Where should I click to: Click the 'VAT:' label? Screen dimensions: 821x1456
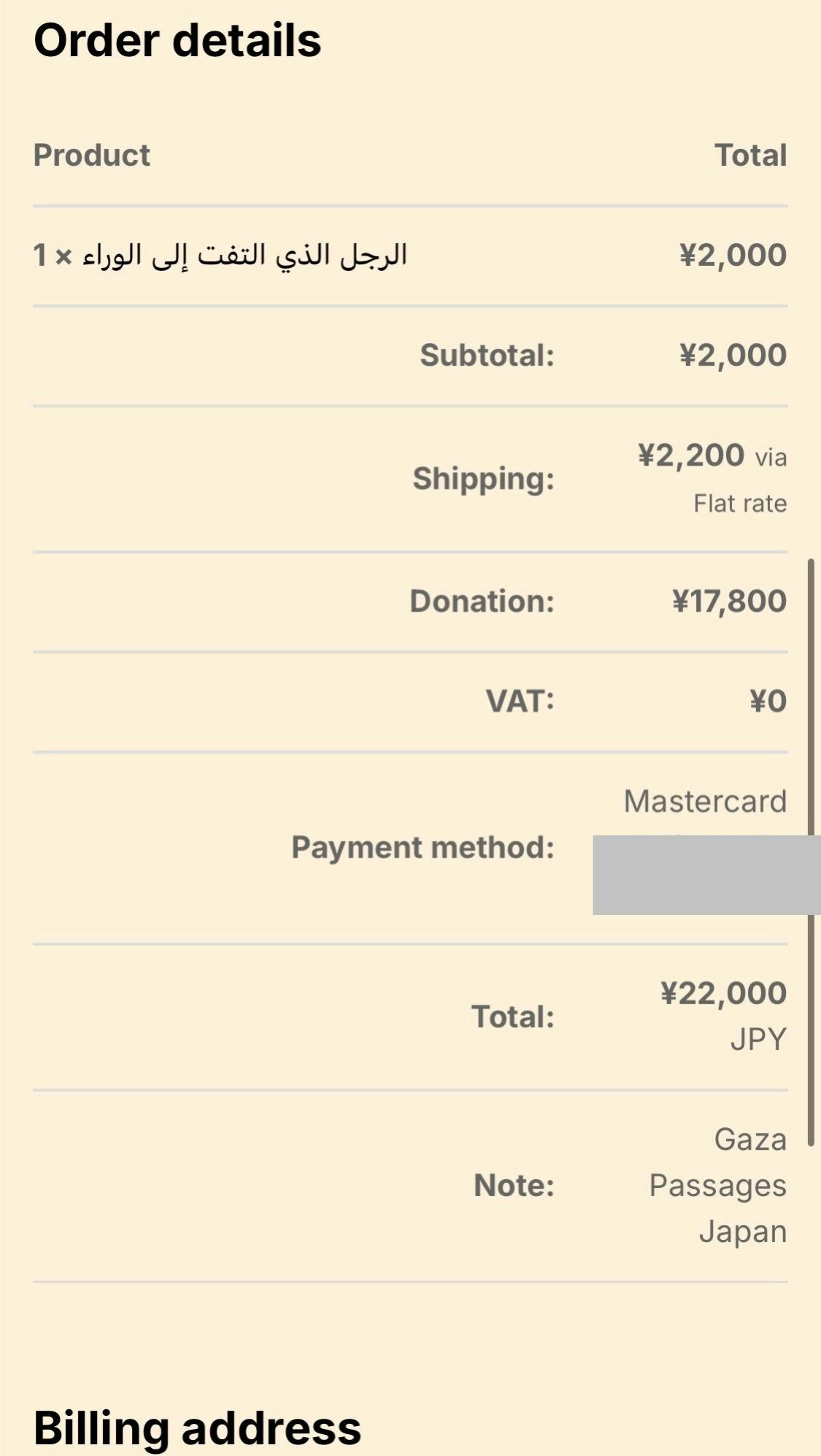coord(520,701)
